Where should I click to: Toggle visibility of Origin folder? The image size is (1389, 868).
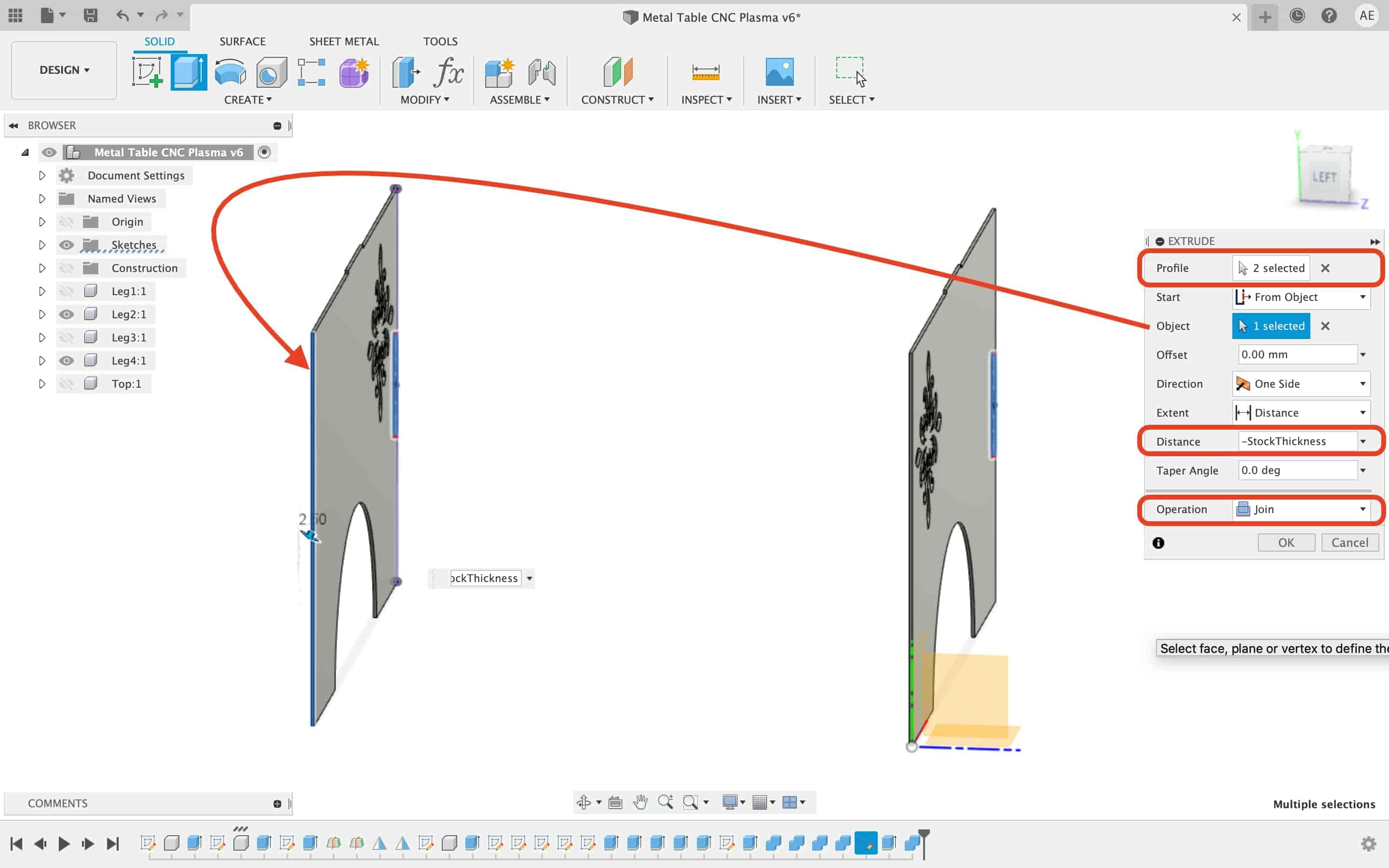click(x=67, y=222)
